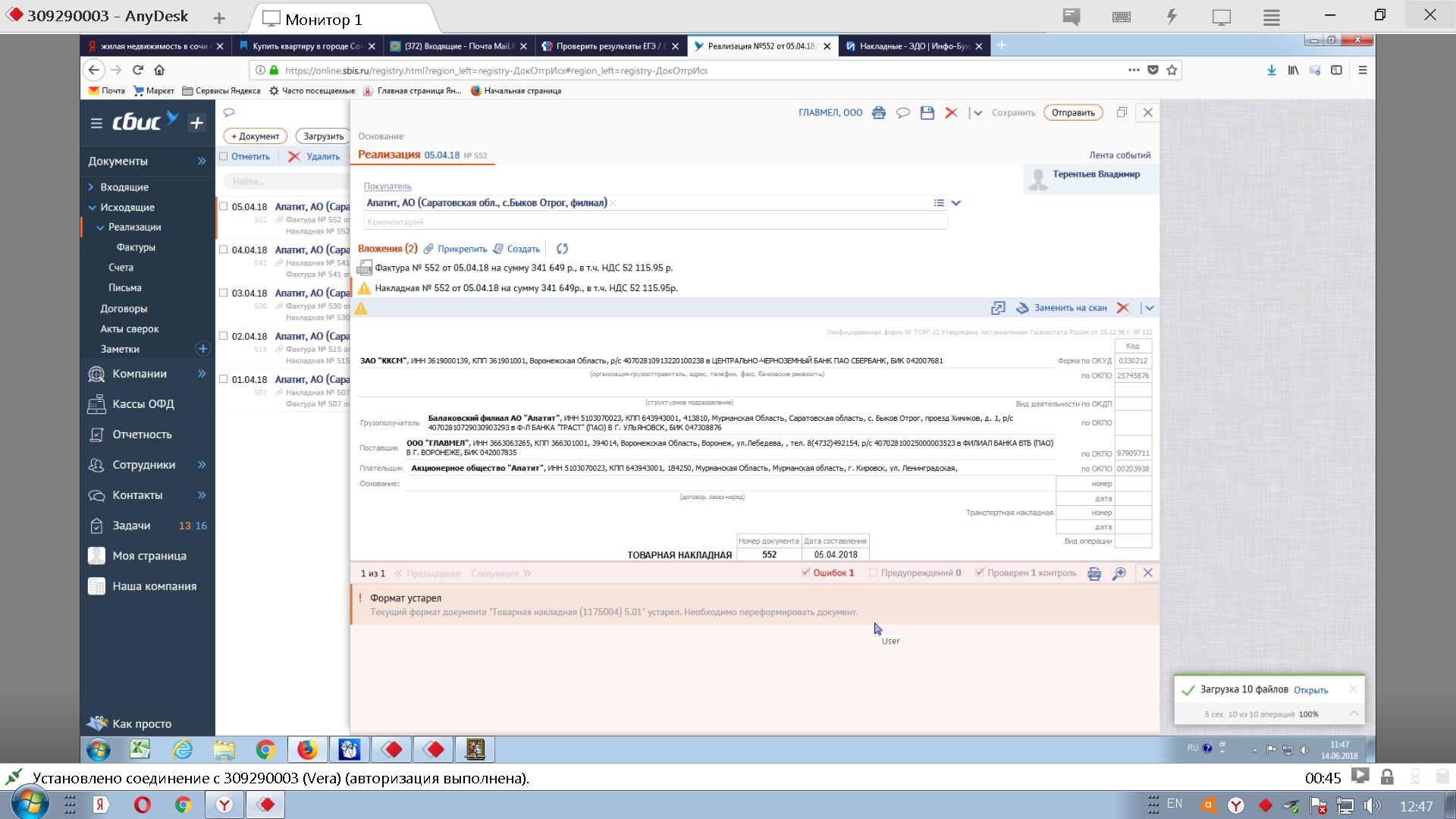The width and height of the screenshot is (1456, 819).
Task: Open comment bubble icon in header
Action: [x=902, y=113]
